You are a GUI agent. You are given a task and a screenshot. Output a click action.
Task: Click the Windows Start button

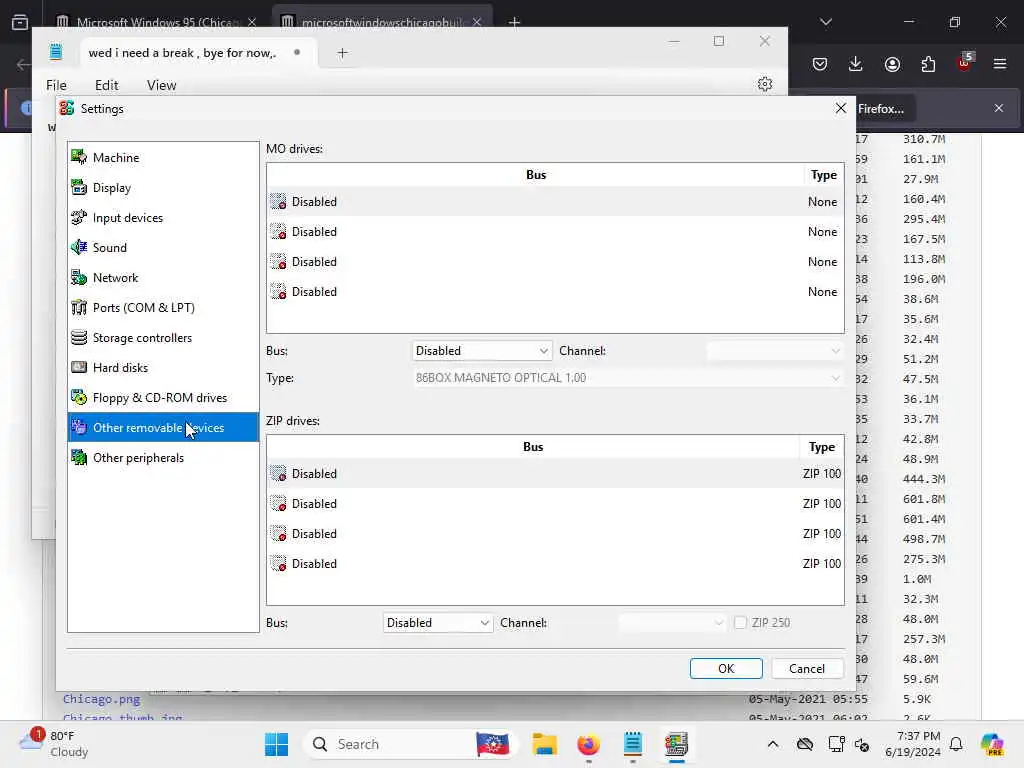pos(276,744)
